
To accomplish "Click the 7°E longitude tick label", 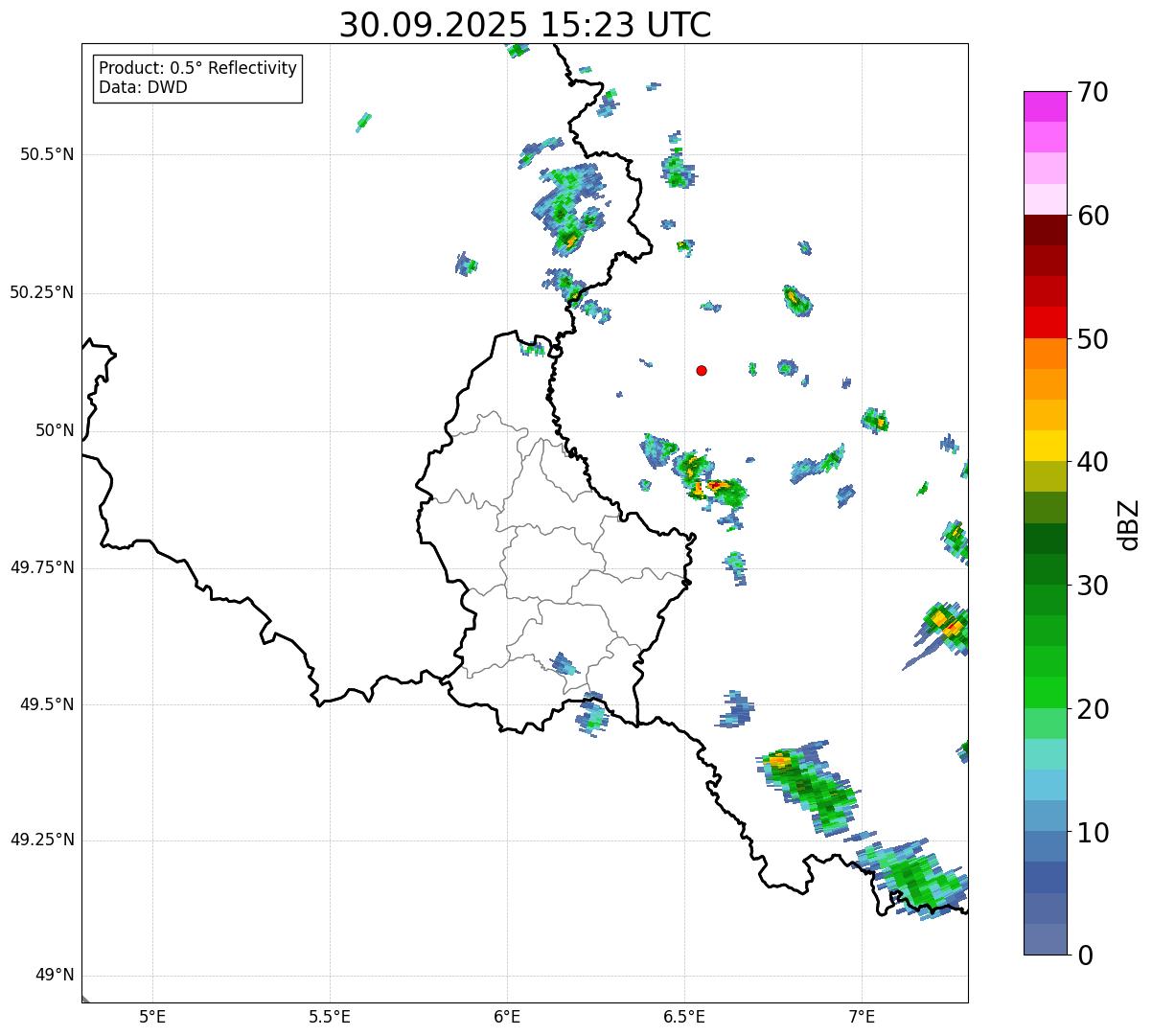I will [x=862, y=1016].
